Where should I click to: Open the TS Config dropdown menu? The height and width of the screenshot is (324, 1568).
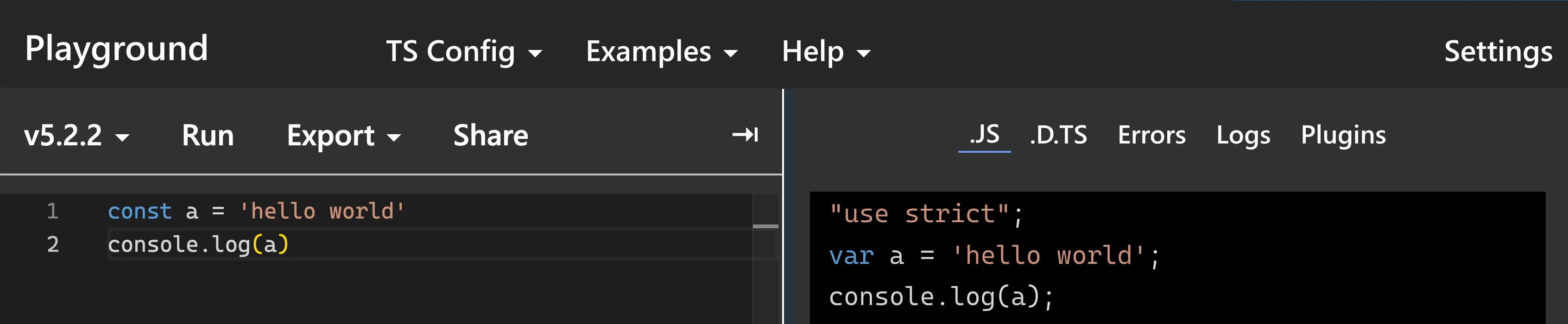(x=463, y=52)
